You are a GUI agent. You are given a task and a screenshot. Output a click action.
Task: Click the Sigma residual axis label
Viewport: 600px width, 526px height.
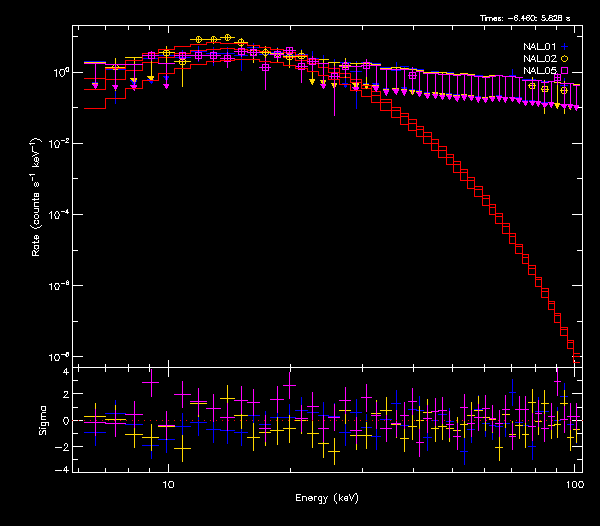coord(42,420)
